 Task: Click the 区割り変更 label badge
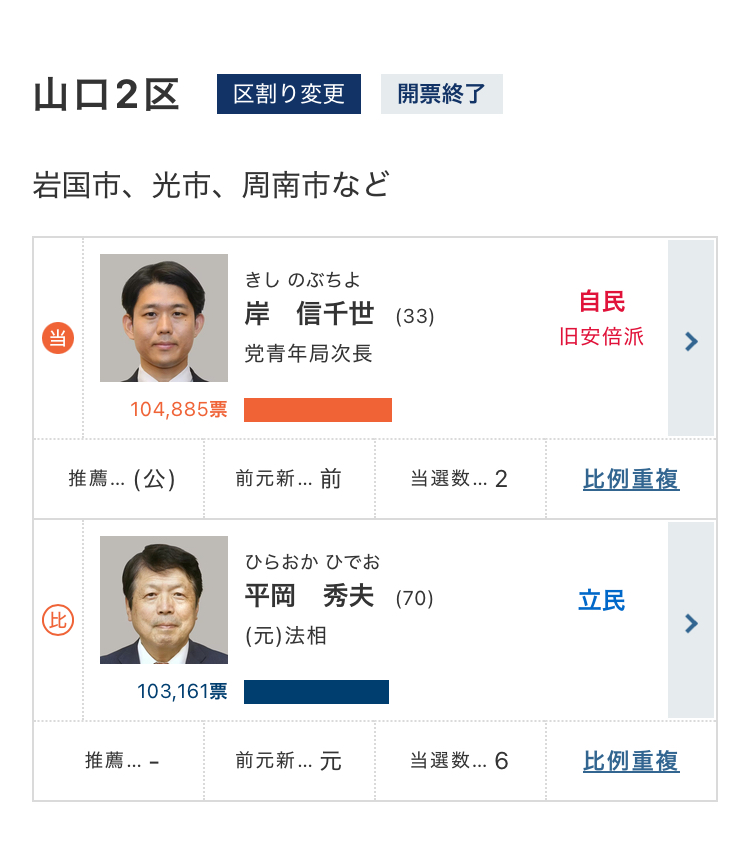289,94
